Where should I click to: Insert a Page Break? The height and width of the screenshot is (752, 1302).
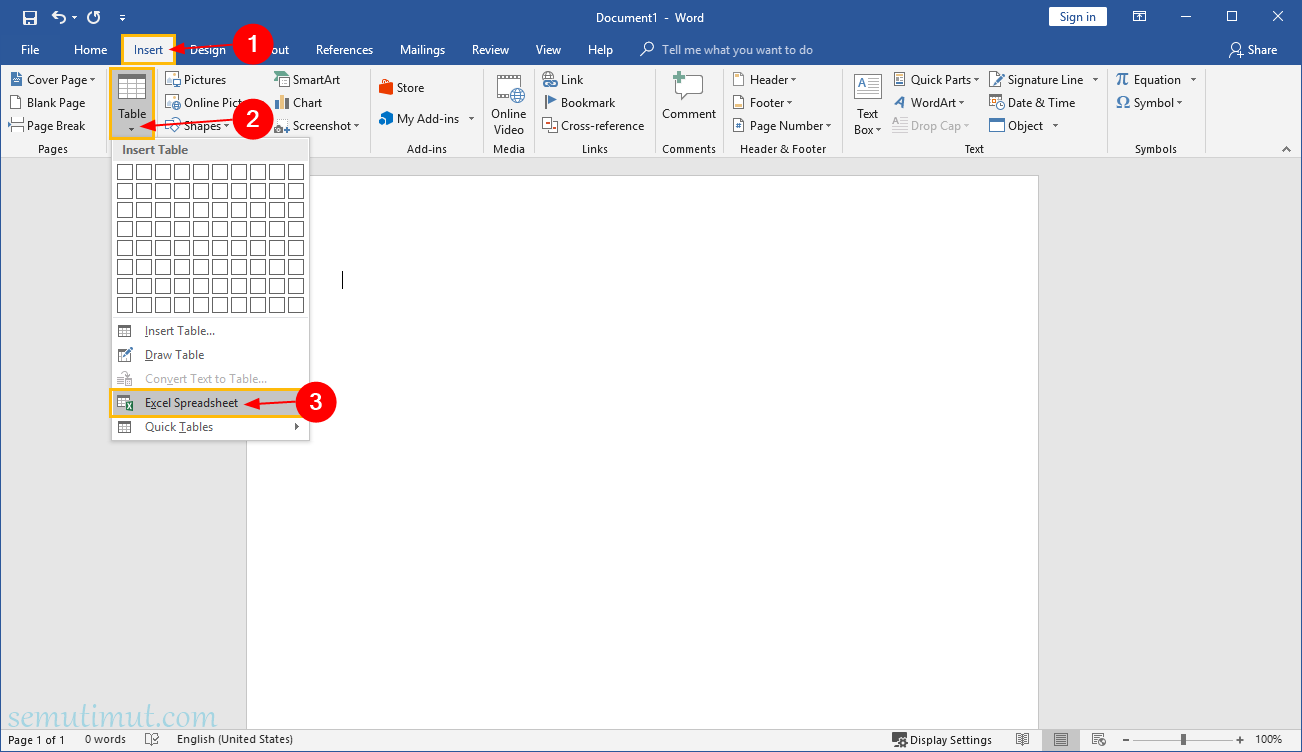pyautogui.click(x=48, y=126)
